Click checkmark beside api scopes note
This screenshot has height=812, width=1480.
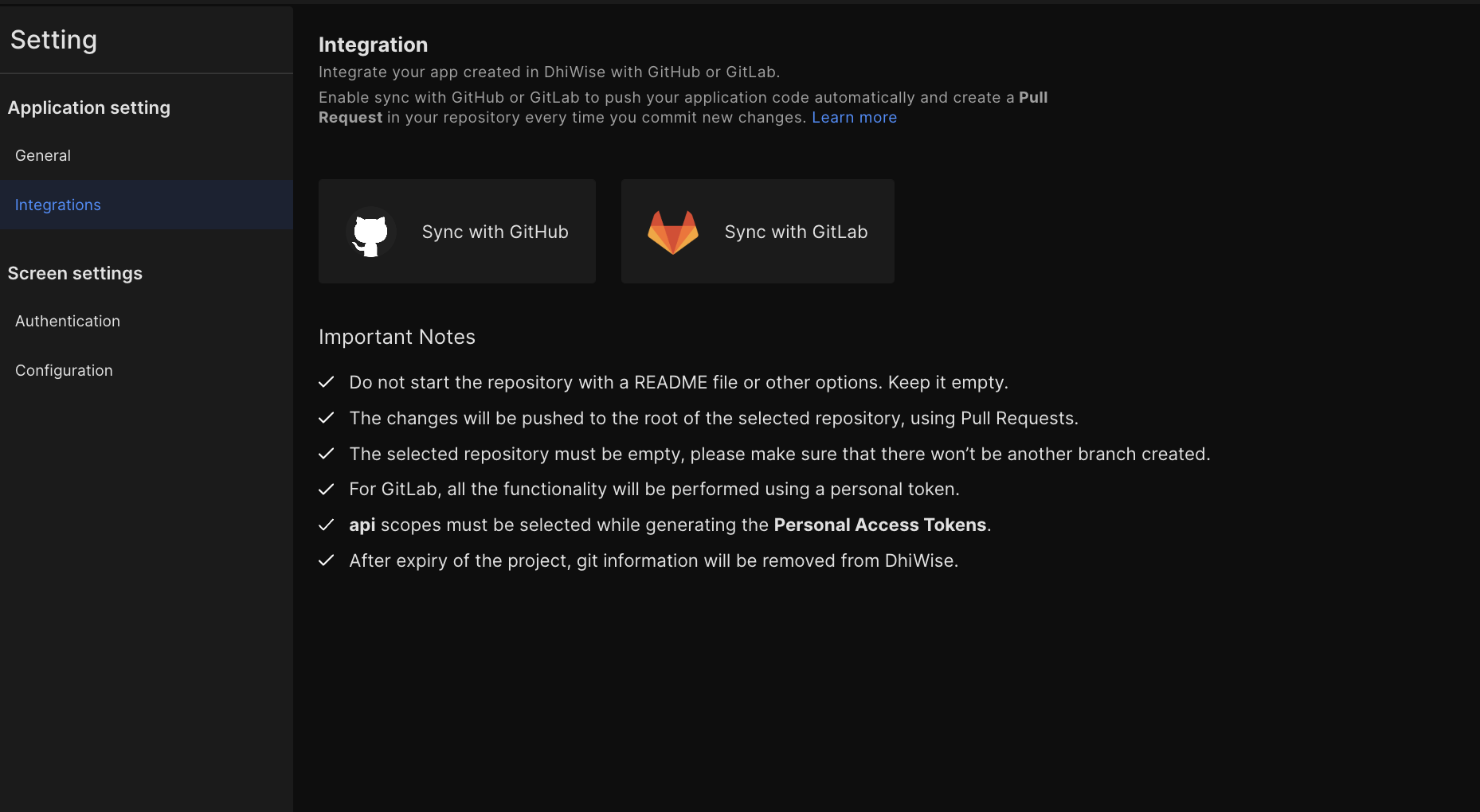(326, 525)
